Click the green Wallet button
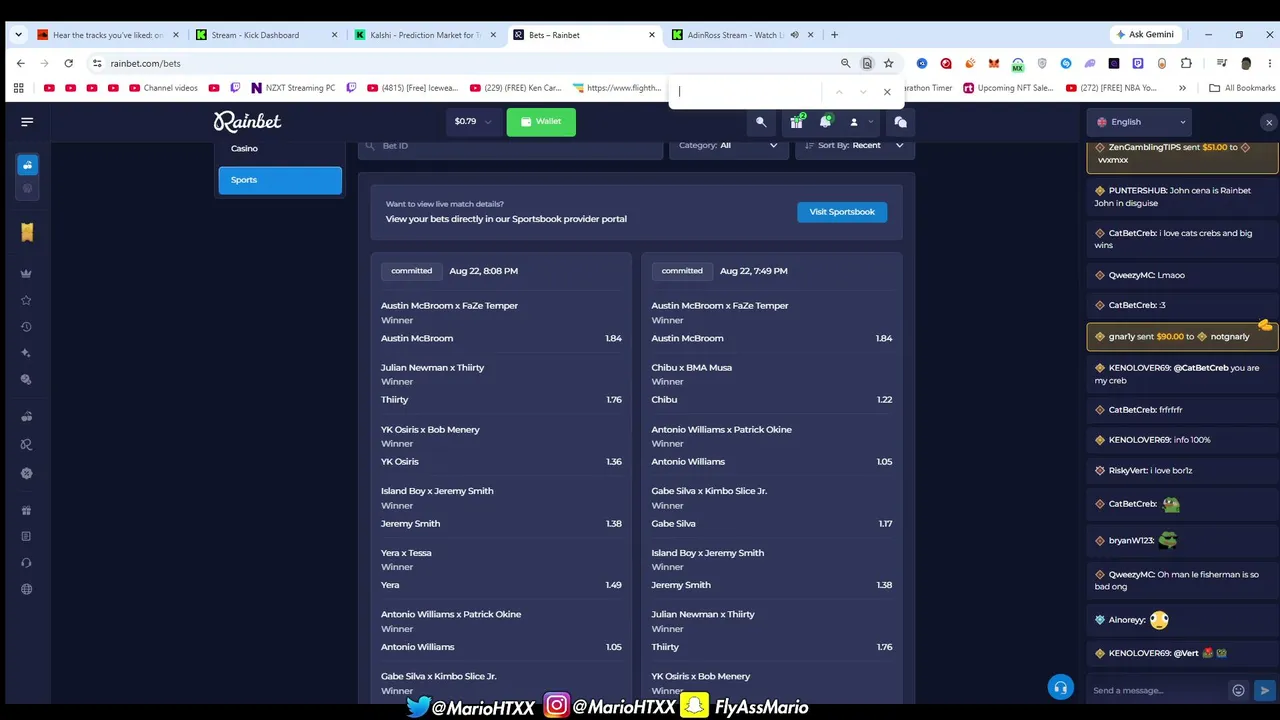 pos(541,122)
